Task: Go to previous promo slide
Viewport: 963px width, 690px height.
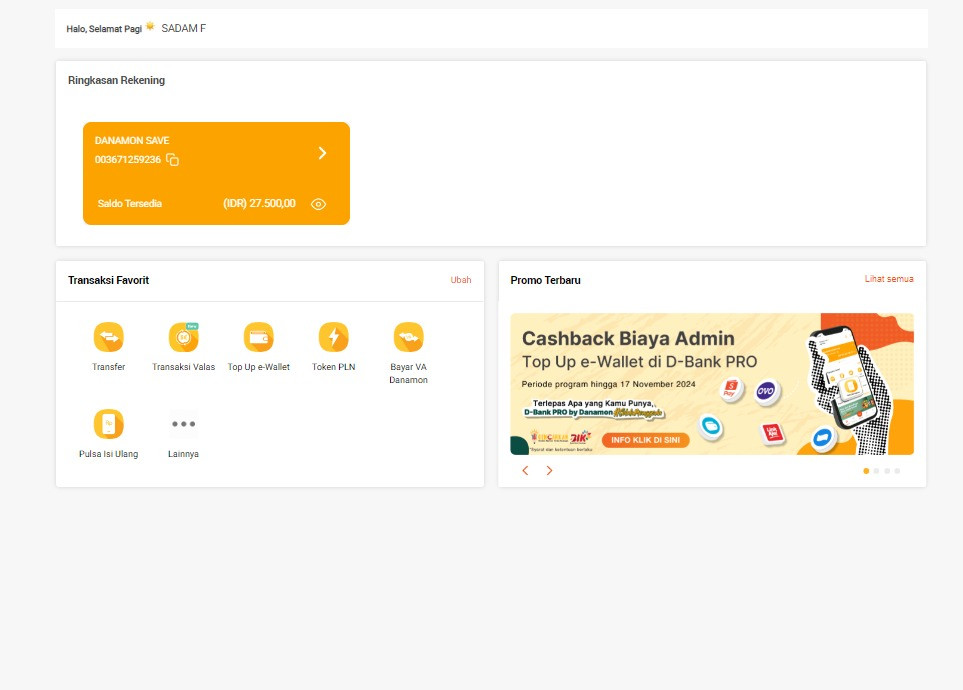Action: (525, 471)
